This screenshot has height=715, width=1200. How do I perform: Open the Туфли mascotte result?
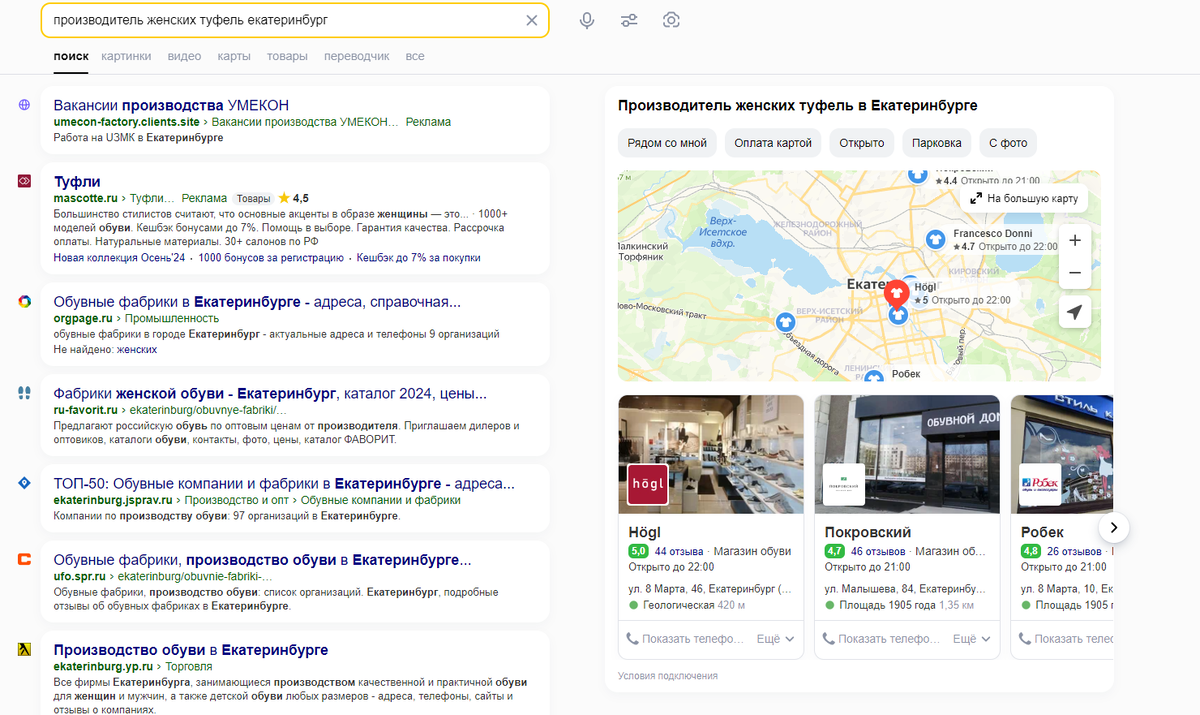77,181
